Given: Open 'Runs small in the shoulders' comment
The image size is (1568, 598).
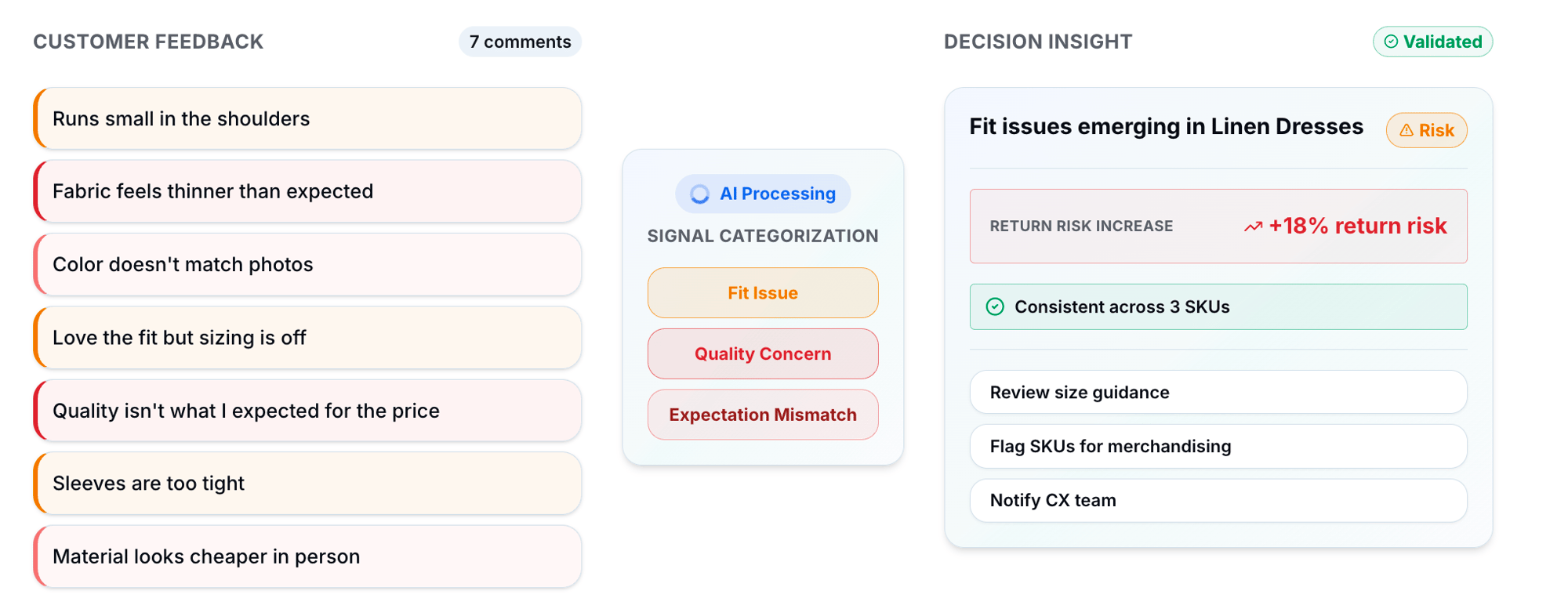Looking at the screenshot, I should click(x=307, y=118).
